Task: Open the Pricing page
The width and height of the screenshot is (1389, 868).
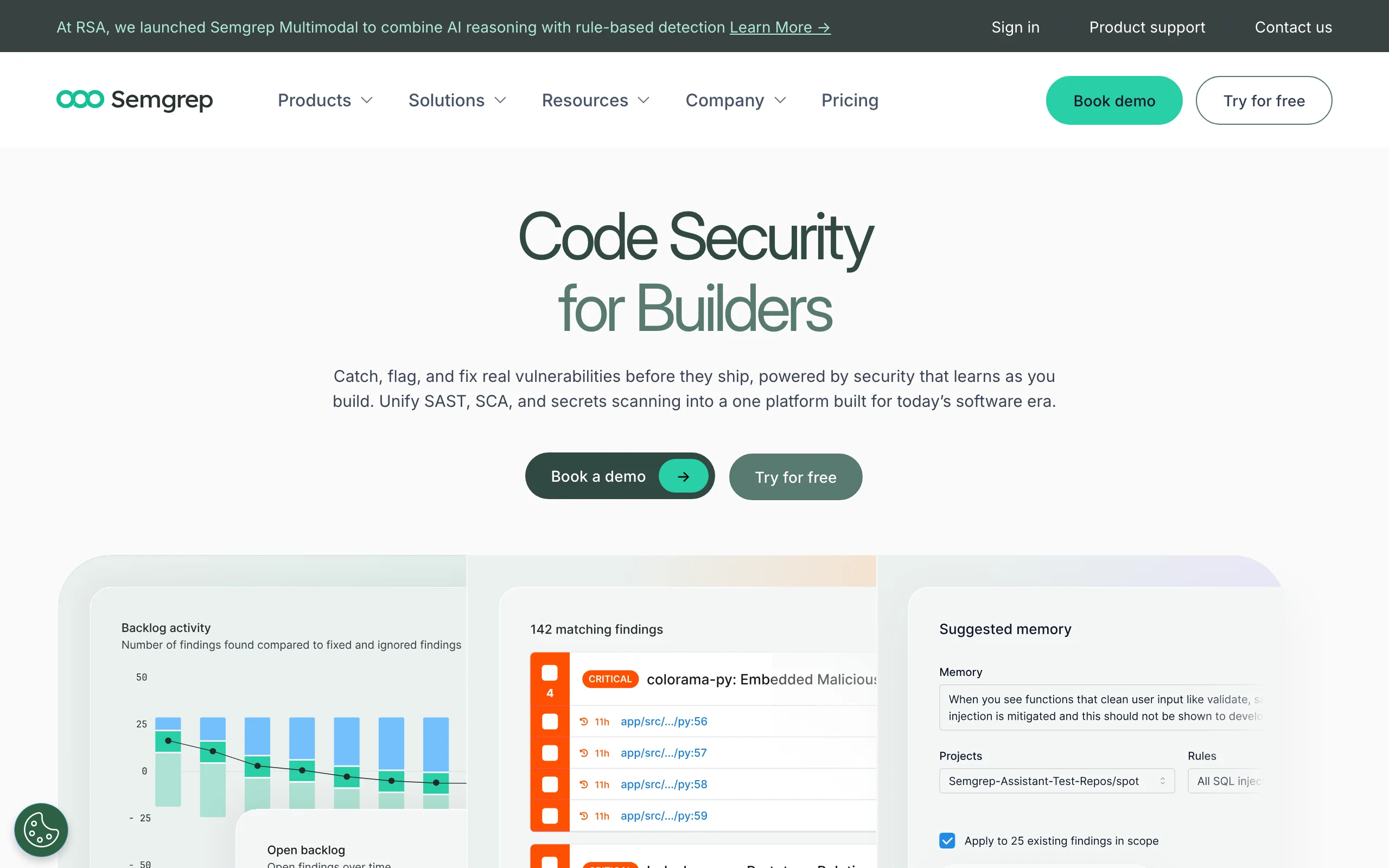Action: coord(850,100)
